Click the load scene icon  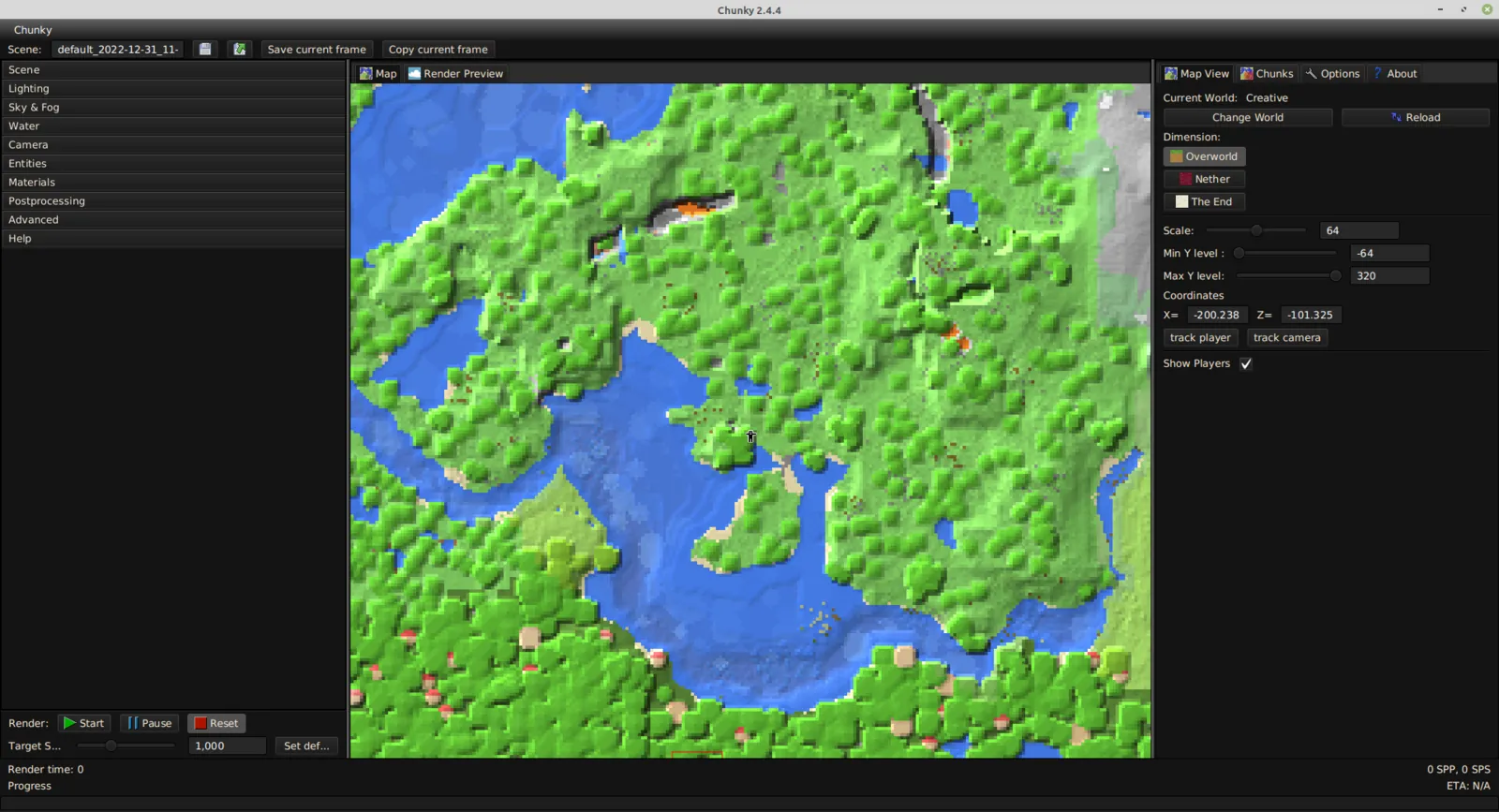[x=240, y=49]
